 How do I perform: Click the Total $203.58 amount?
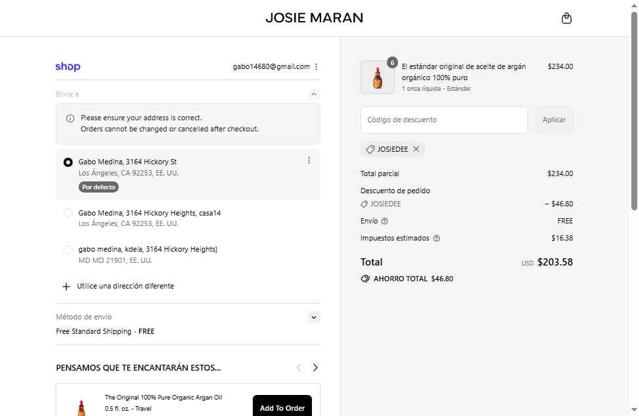pos(555,262)
